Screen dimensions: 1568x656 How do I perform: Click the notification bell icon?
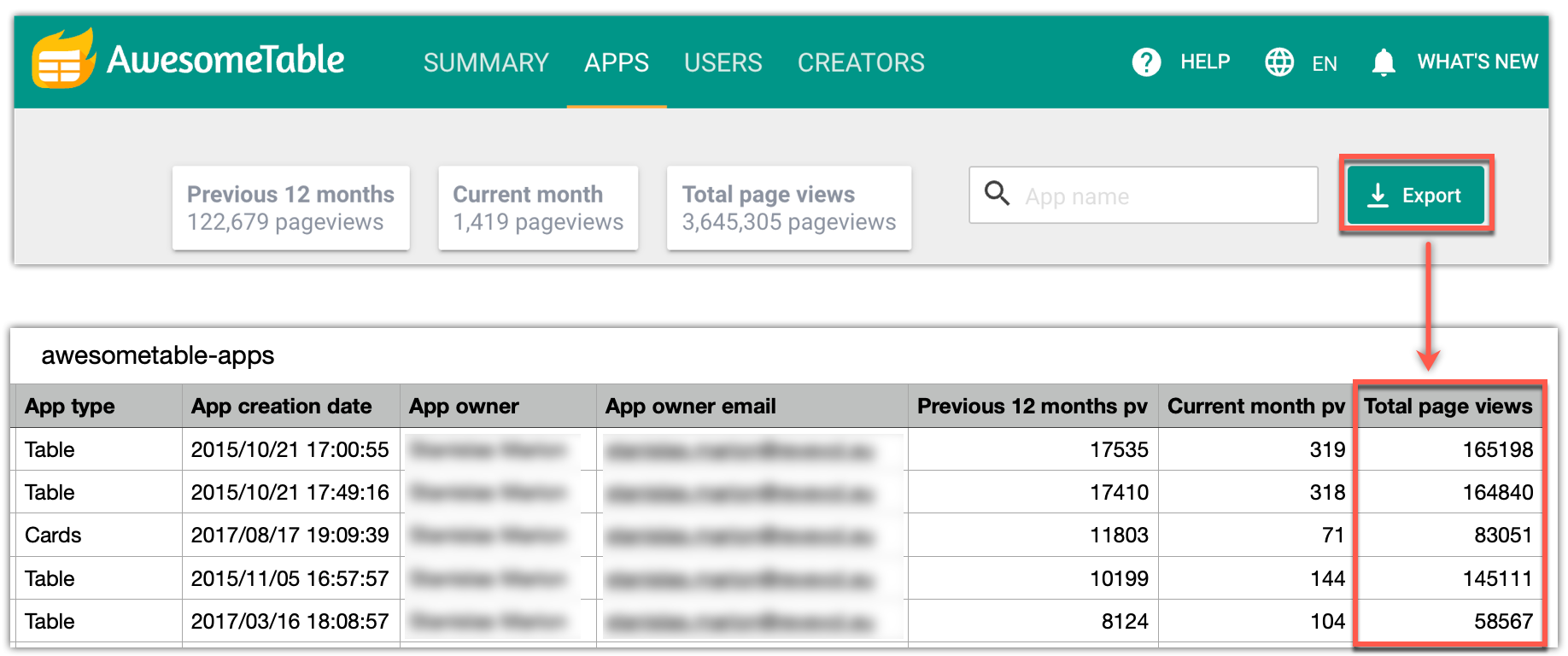point(1383,62)
